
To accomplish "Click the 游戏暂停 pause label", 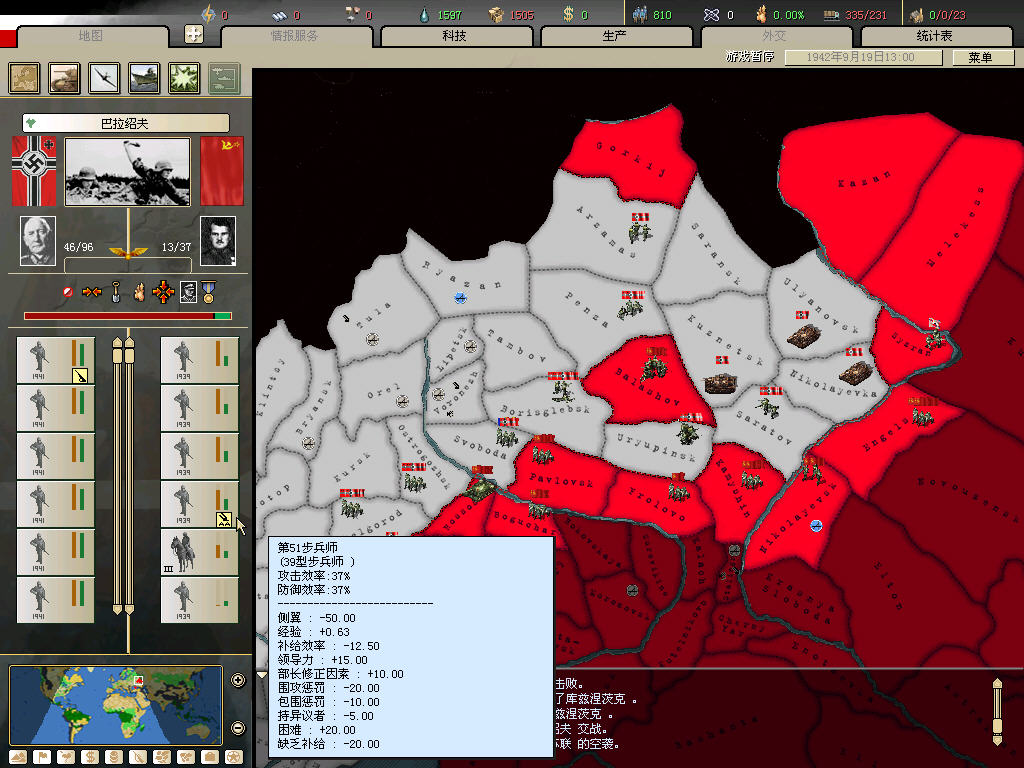I will click(x=750, y=57).
